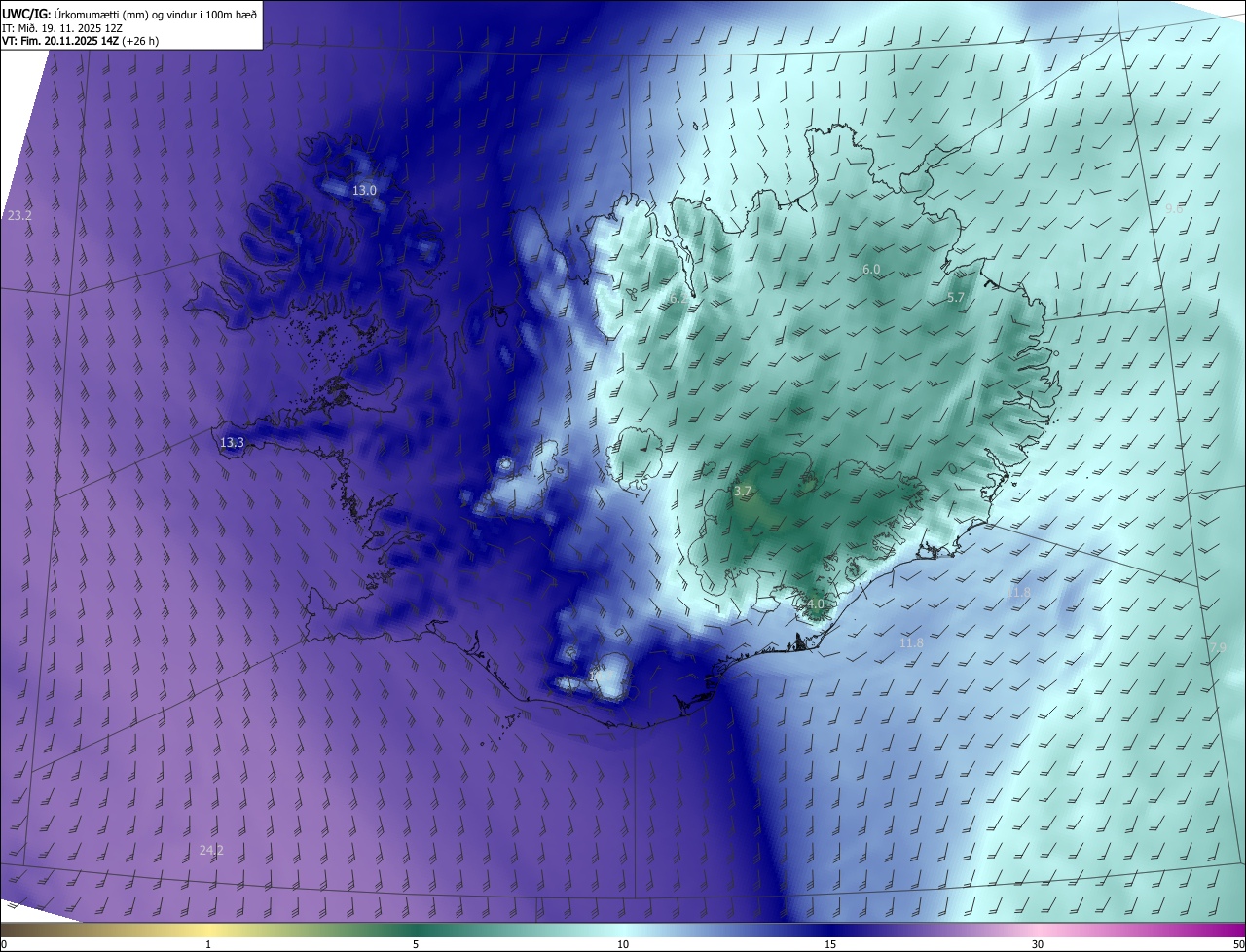
Task: Click the 7.9 value label
Action: coord(1218,648)
